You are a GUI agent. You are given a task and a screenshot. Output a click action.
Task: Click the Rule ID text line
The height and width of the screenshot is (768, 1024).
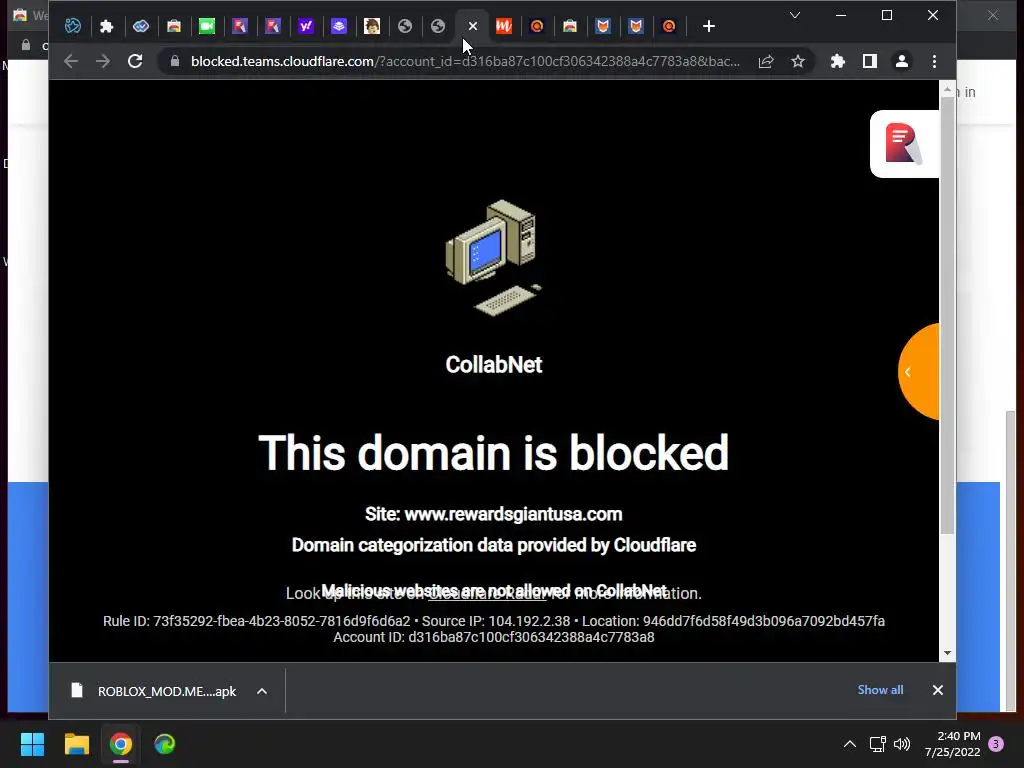[494, 621]
